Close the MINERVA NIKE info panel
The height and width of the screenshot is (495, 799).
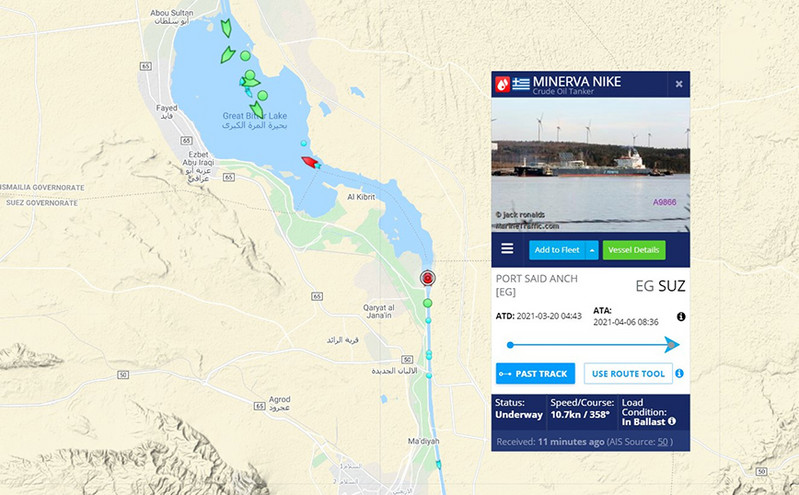pyautogui.click(x=679, y=84)
